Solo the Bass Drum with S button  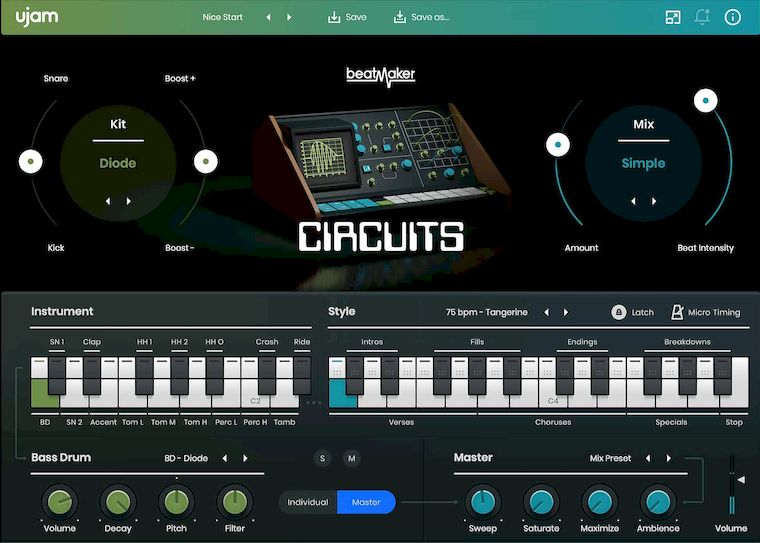tap(322, 458)
